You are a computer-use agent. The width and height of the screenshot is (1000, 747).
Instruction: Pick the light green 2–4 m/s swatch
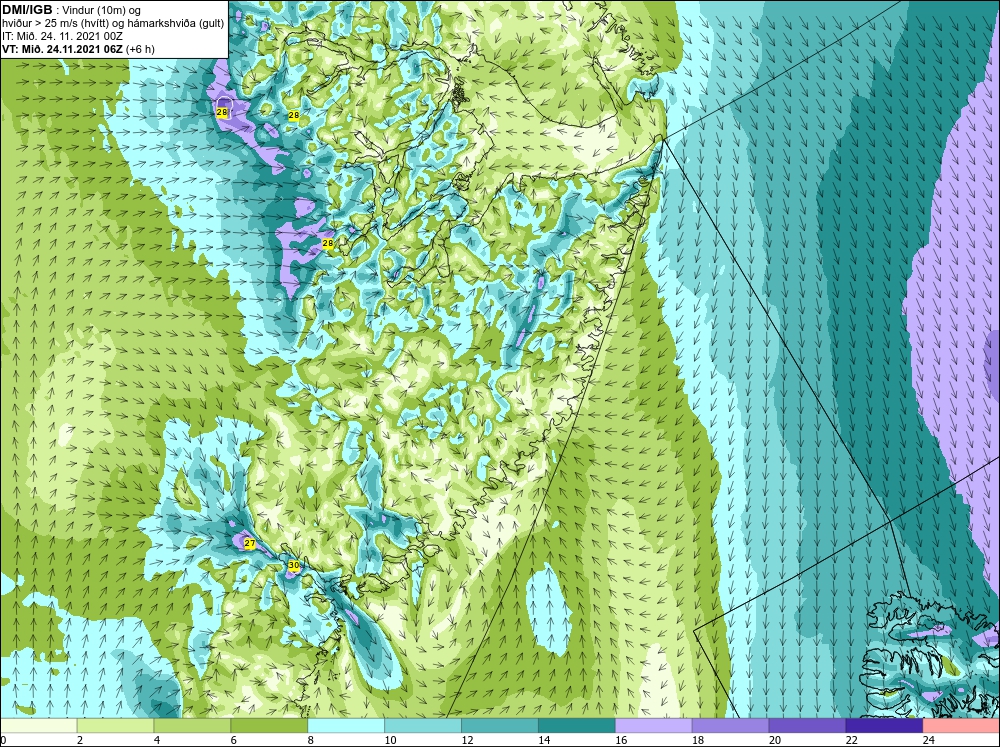tap(115, 725)
